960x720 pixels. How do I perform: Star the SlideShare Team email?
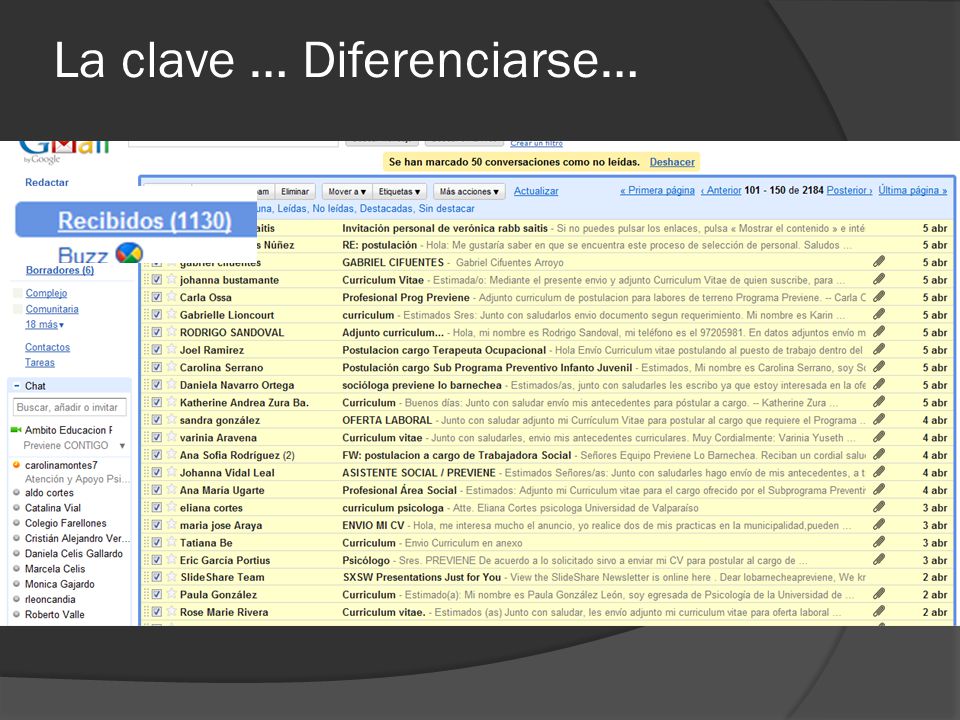(x=171, y=577)
